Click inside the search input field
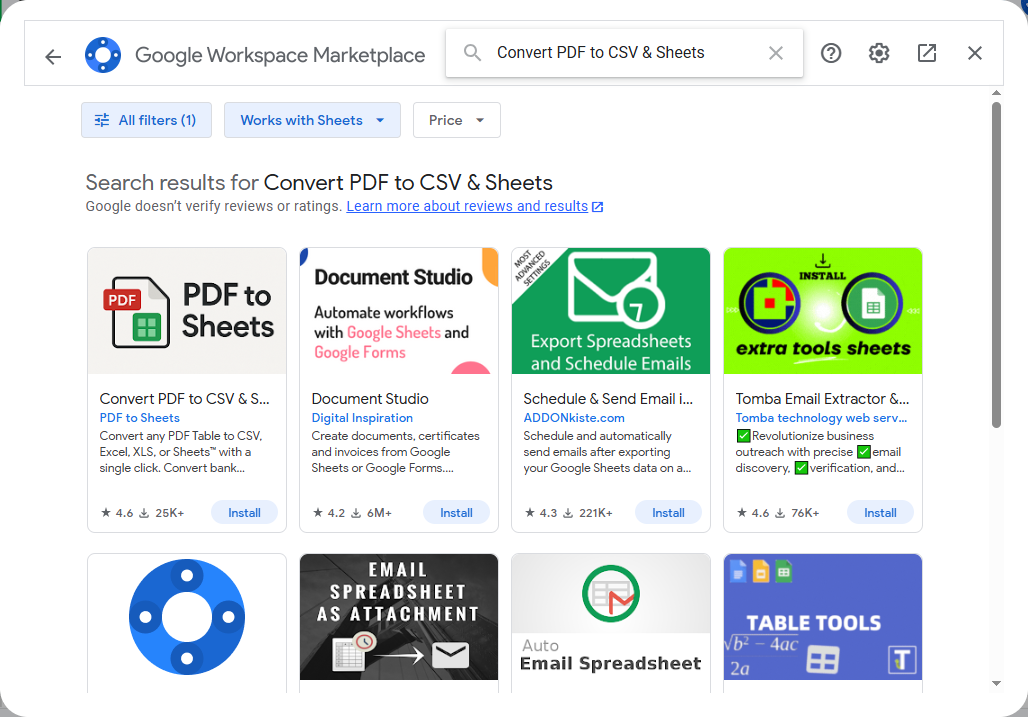 [620, 53]
